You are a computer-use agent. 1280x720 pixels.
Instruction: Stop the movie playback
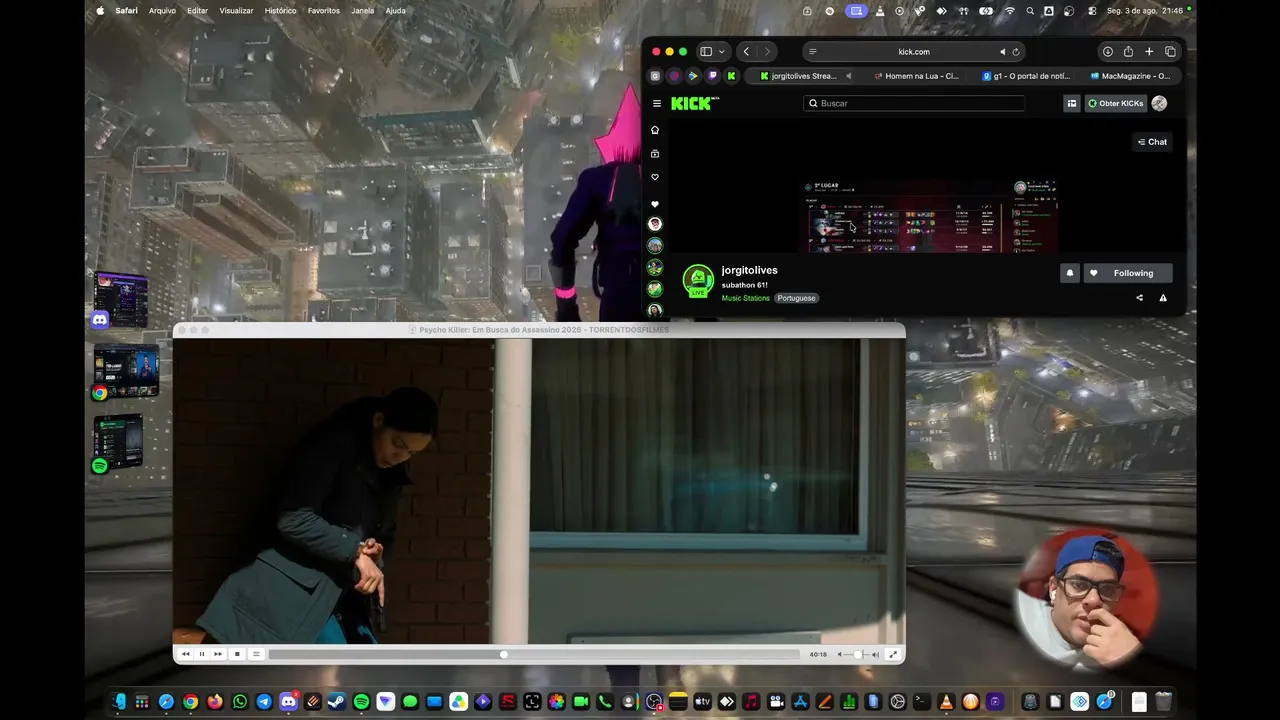click(x=237, y=654)
